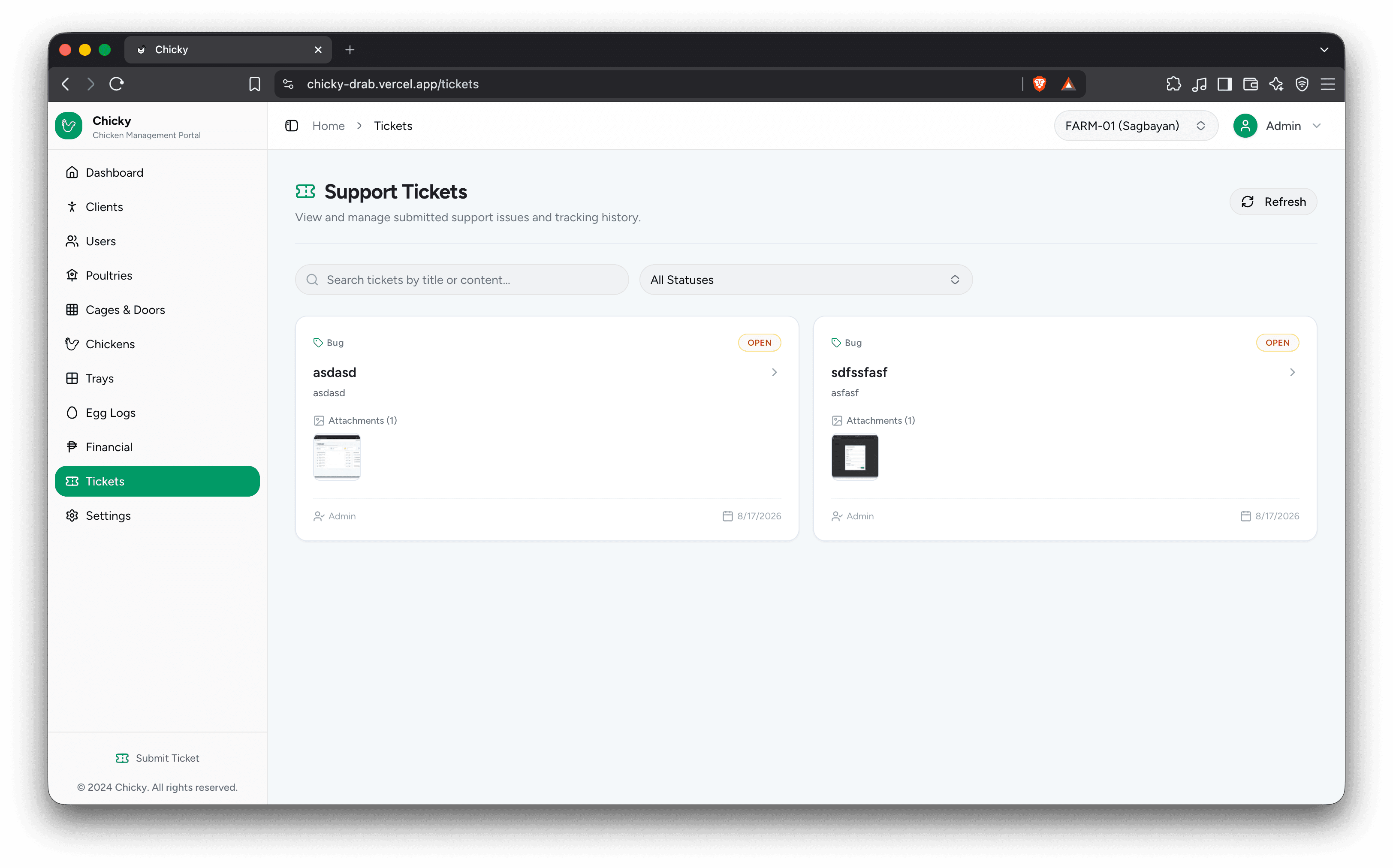Open the All Statuses filter dropdown
Image resolution: width=1393 pixels, height=868 pixels.
(805, 280)
